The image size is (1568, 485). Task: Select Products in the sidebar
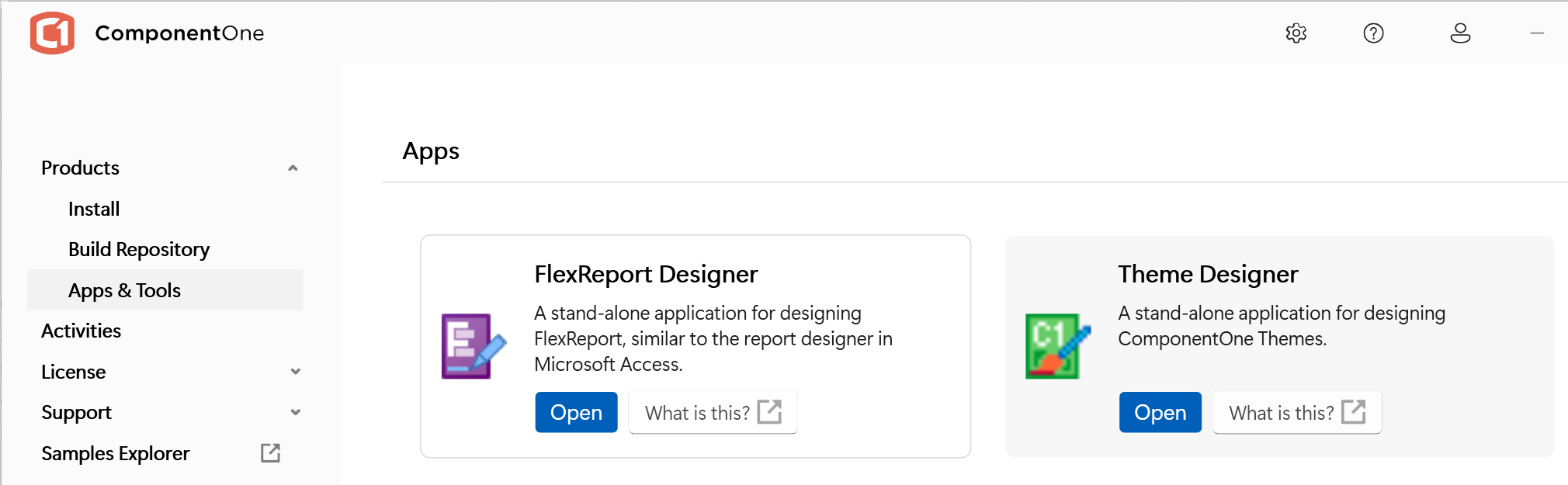[80, 168]
